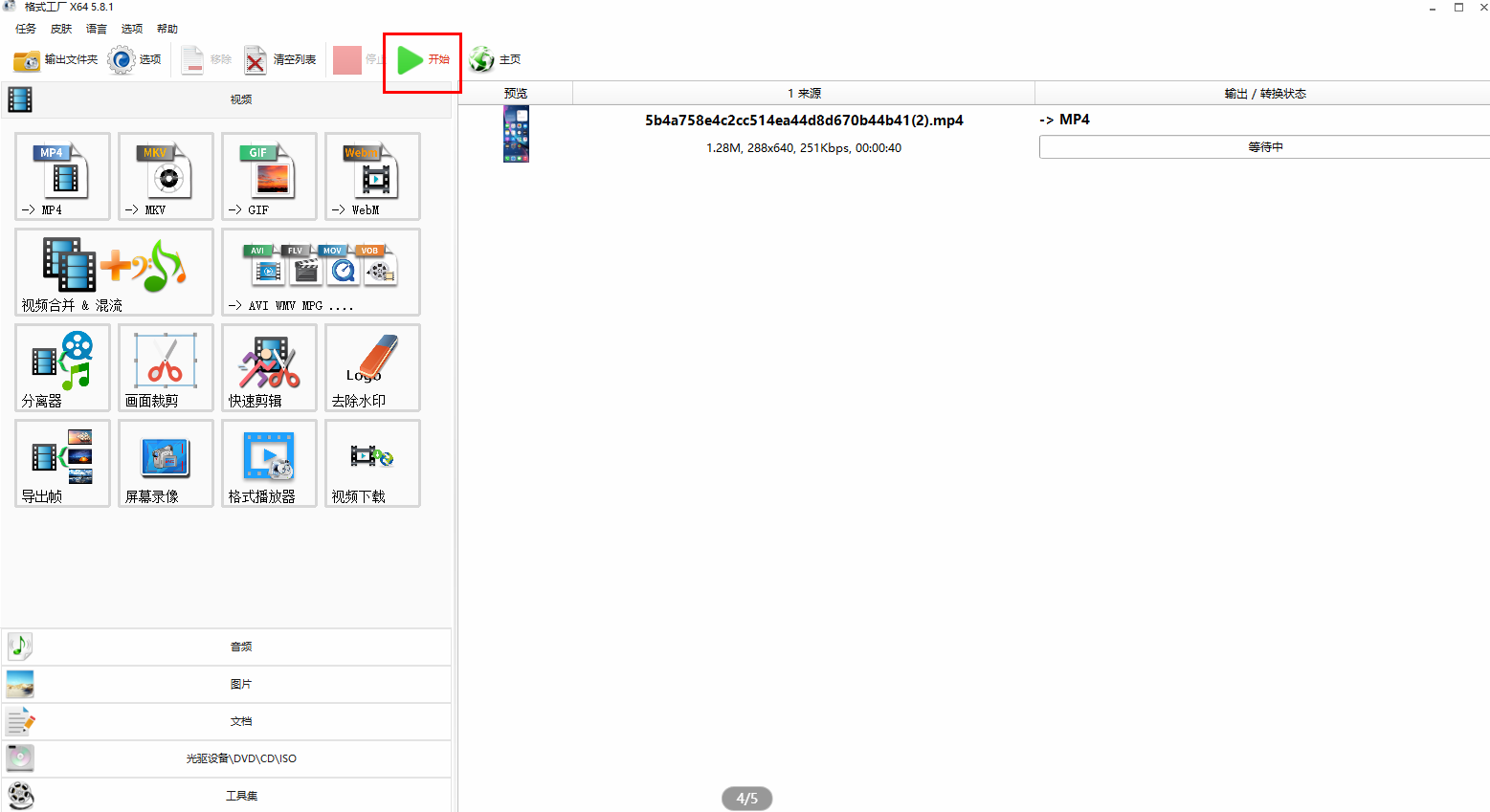Open the Task menu in menu bar
The image size is (1490, 812).
26,29
